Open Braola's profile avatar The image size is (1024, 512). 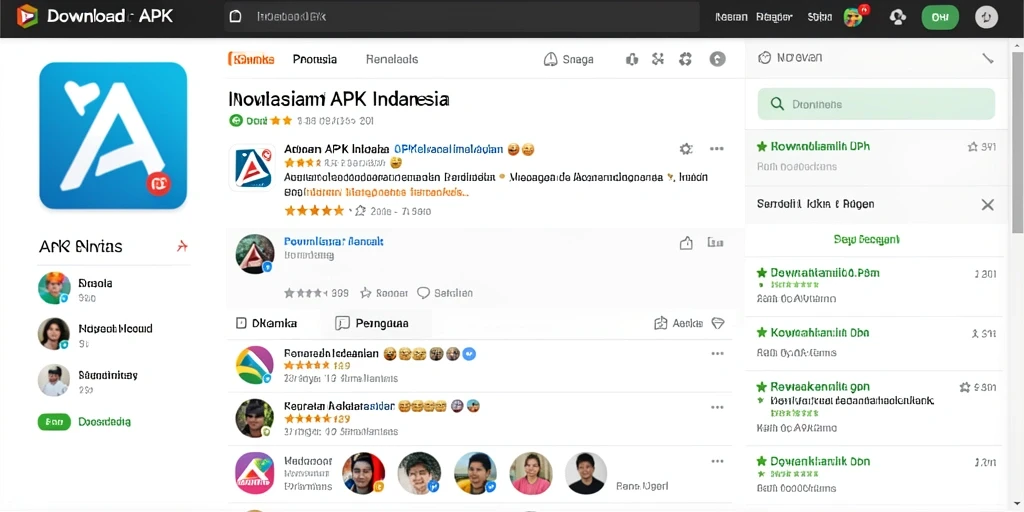pyautogui.click(x=54, y=288)
